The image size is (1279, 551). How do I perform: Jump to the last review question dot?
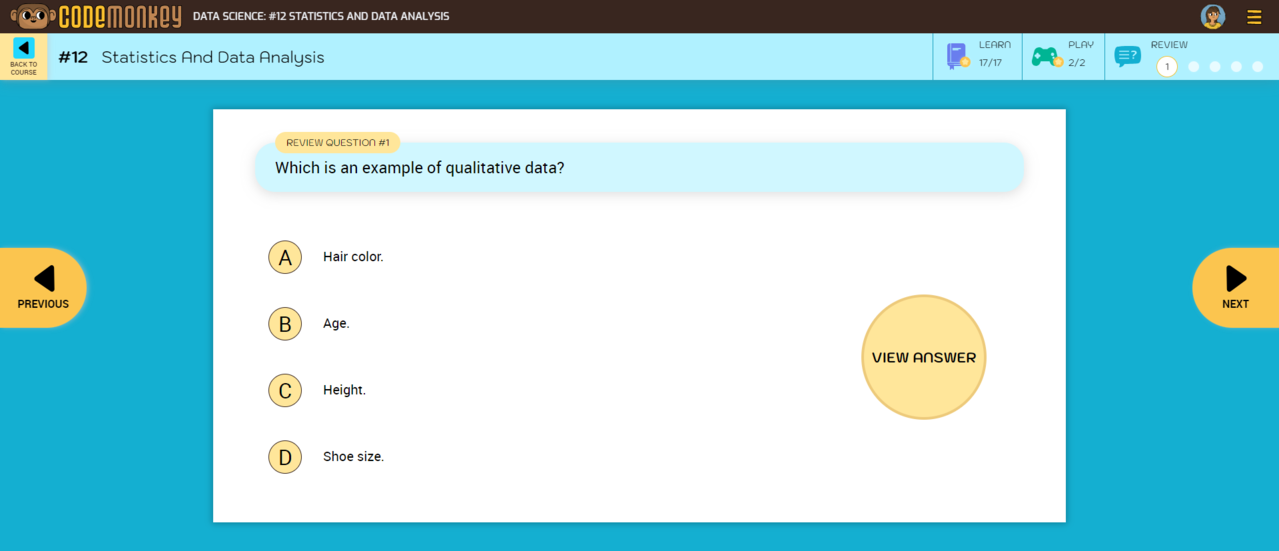point(1258,67)
